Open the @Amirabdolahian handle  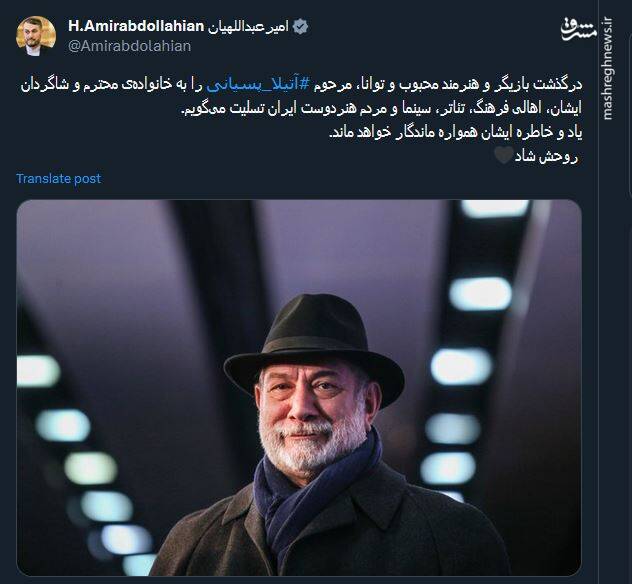(x=129, y=46)
